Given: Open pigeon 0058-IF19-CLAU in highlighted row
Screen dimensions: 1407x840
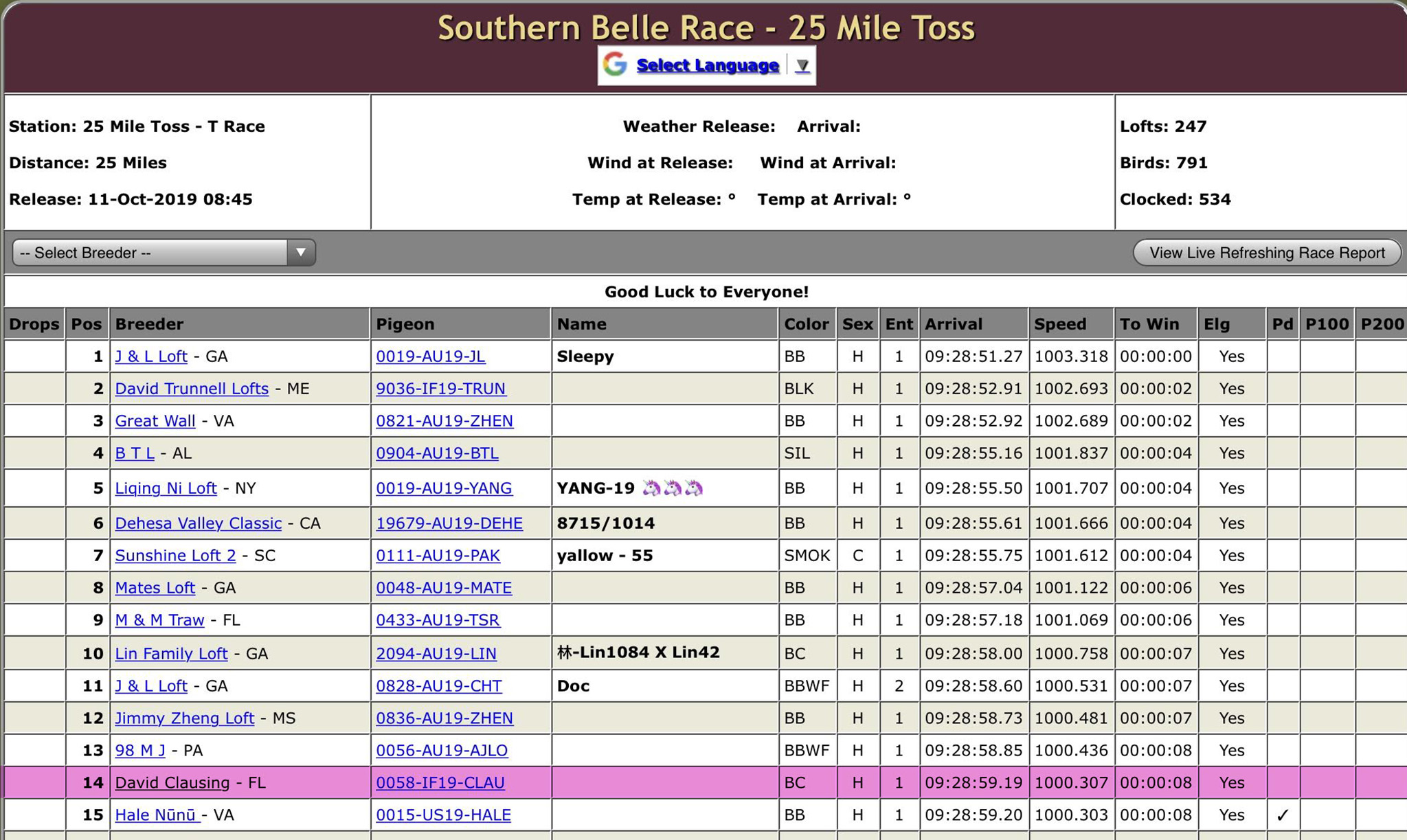Looking at the screenshot, I should tap(440, 783).
